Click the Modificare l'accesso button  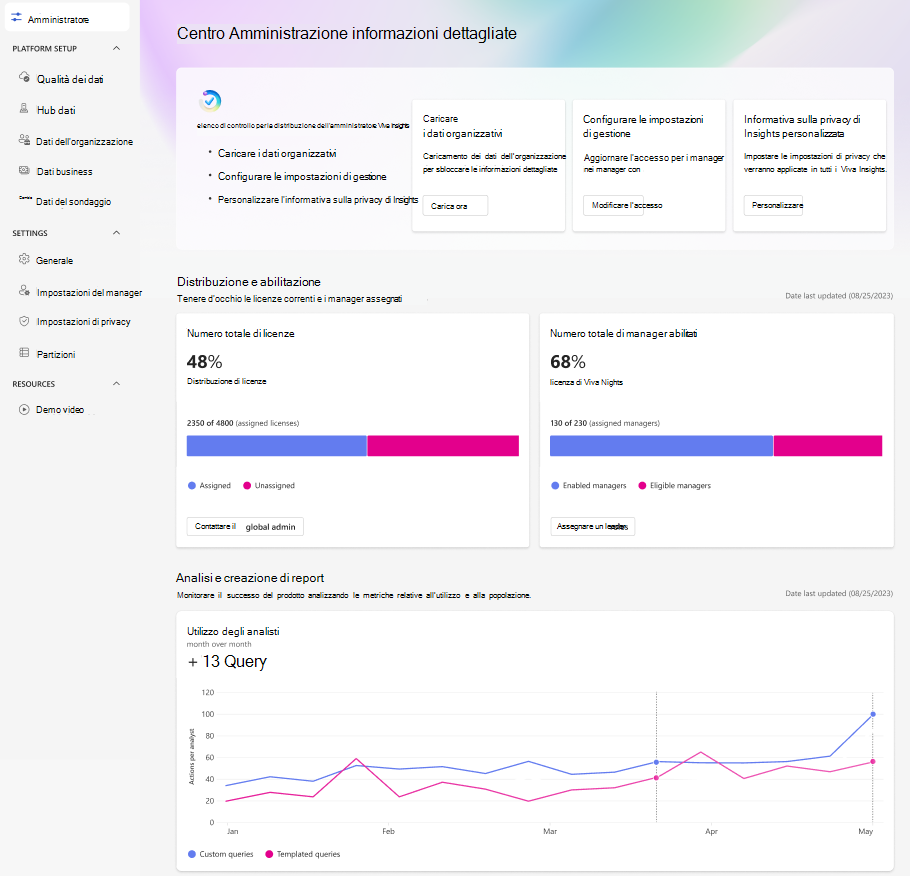tap(613, 206)
